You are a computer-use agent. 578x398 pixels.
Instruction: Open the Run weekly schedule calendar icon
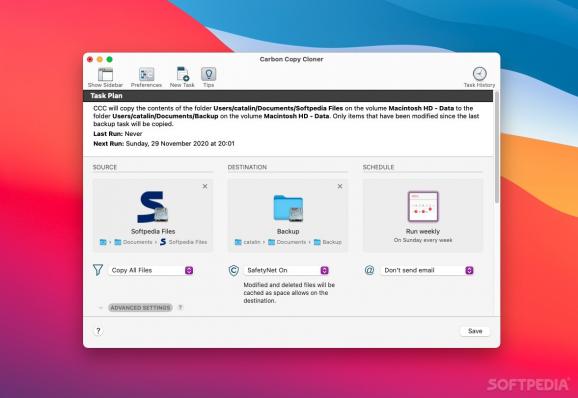pos(423,206)
